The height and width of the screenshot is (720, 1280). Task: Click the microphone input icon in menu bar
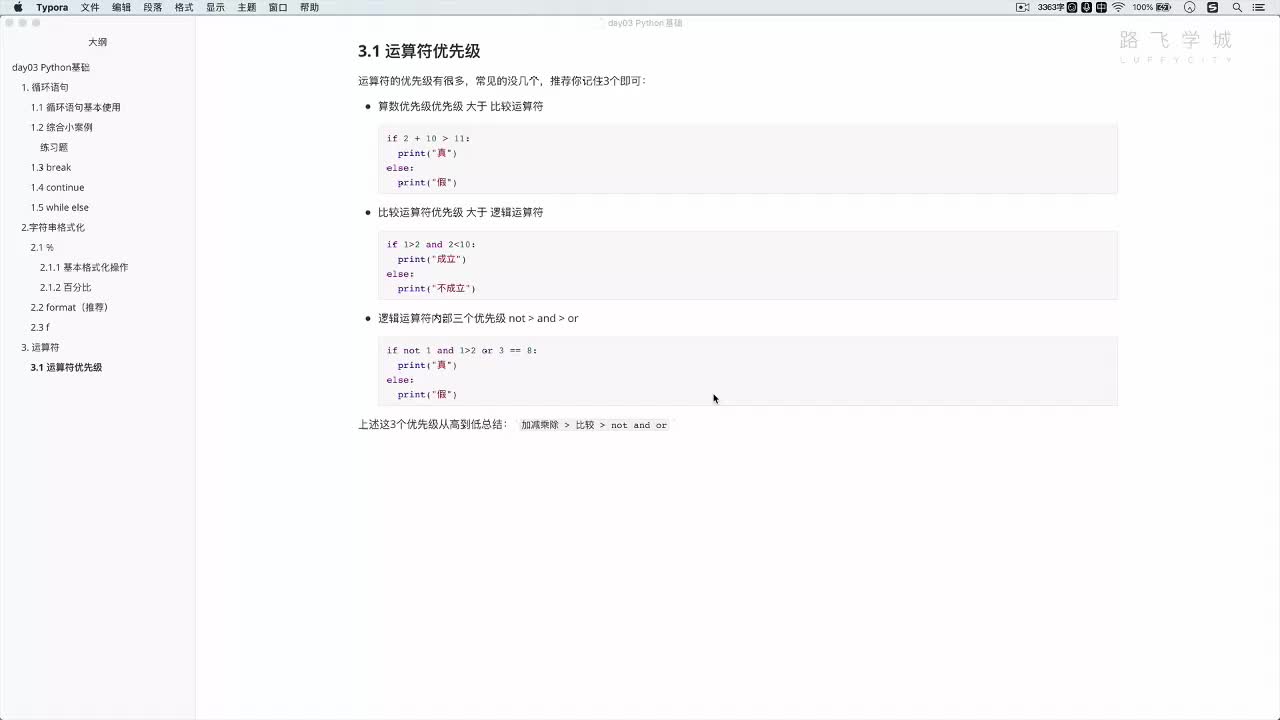1086,7
